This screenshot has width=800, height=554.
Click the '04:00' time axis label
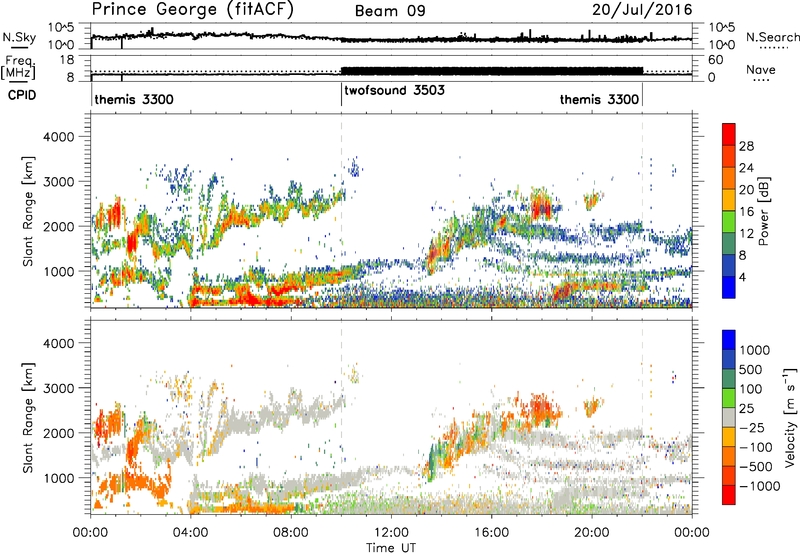pyautogui.click(x=191, y=533)
